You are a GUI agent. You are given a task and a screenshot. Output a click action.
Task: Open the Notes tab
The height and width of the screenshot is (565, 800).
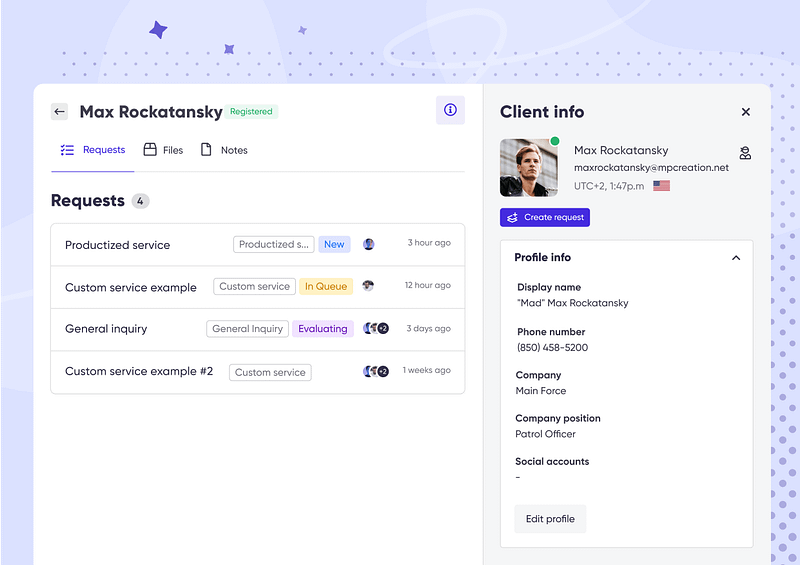click(224, 150)
